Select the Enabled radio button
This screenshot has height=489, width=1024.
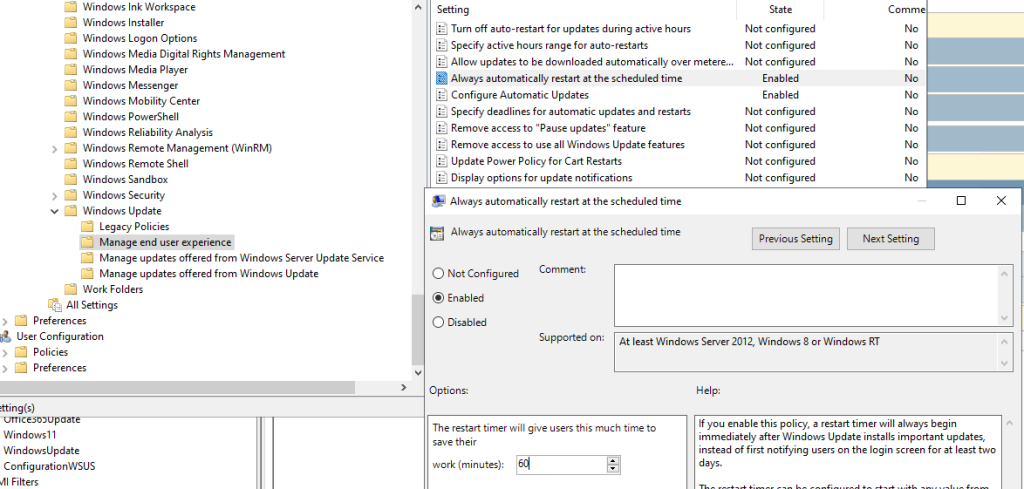pos(438,298)
